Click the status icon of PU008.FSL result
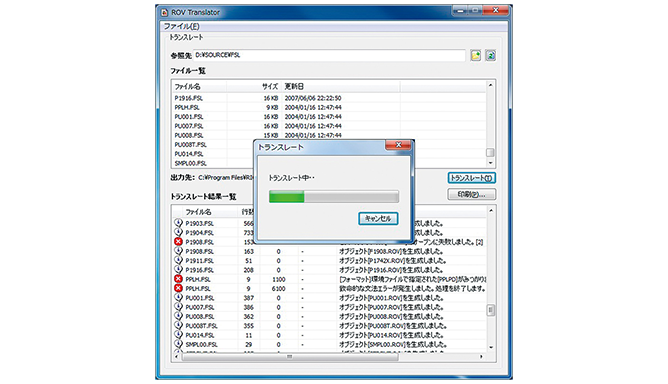The height and width of the screenshot is (384, 668). click(178, 316)
